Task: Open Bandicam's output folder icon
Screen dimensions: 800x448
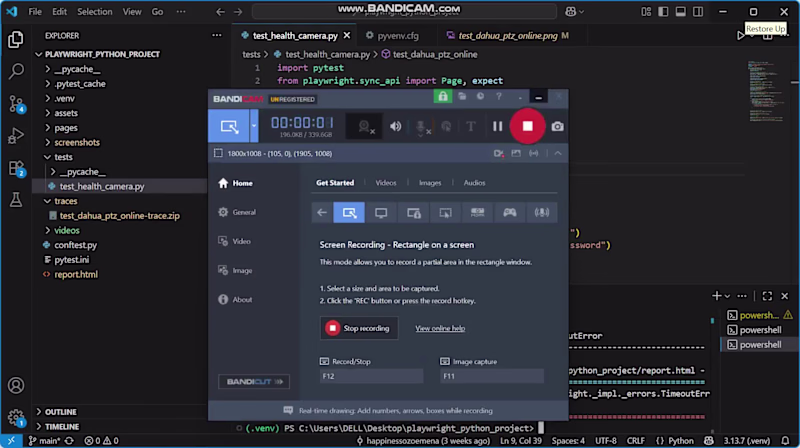Action: coord(462,96)
